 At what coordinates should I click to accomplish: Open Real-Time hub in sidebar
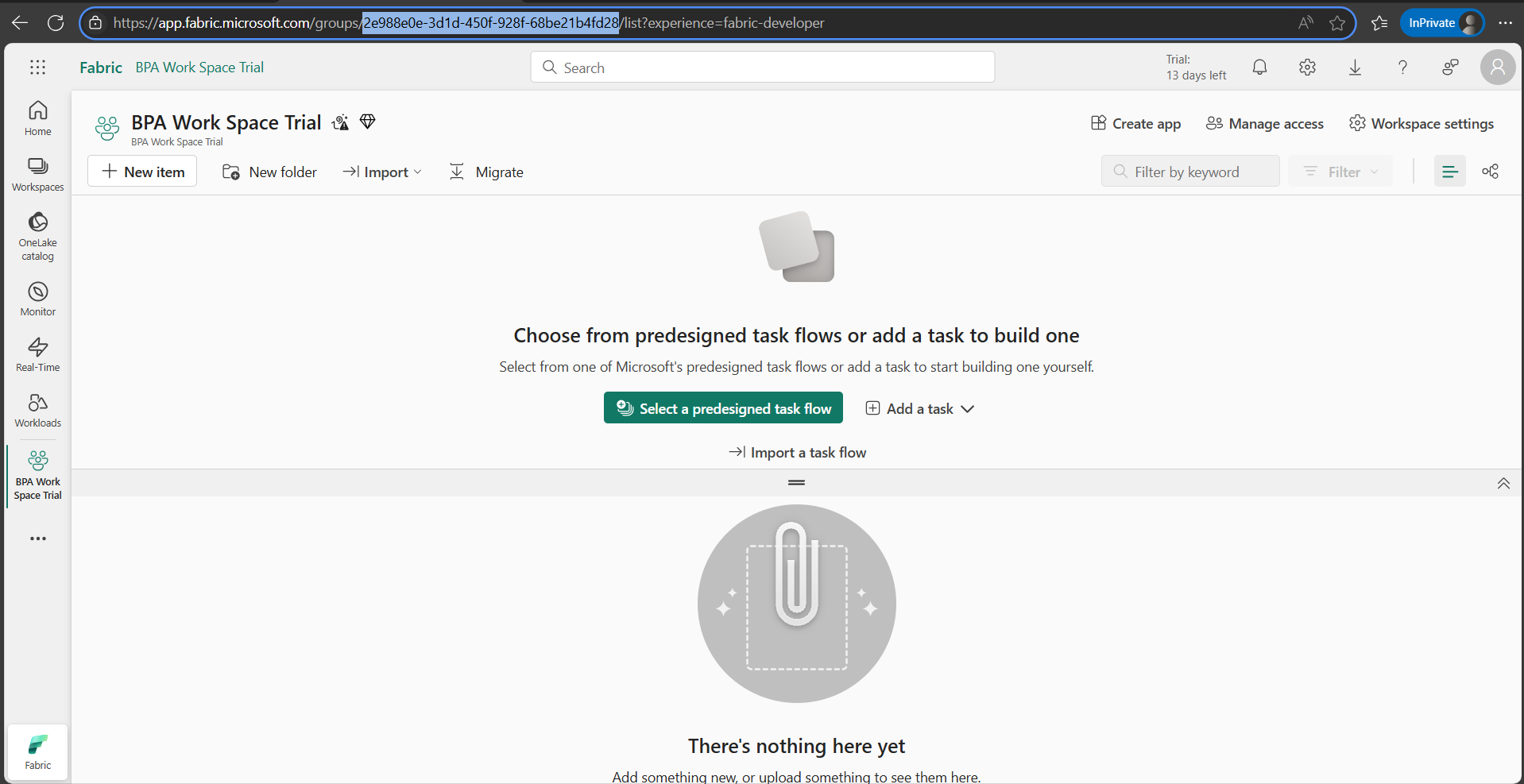click(37, 354)
